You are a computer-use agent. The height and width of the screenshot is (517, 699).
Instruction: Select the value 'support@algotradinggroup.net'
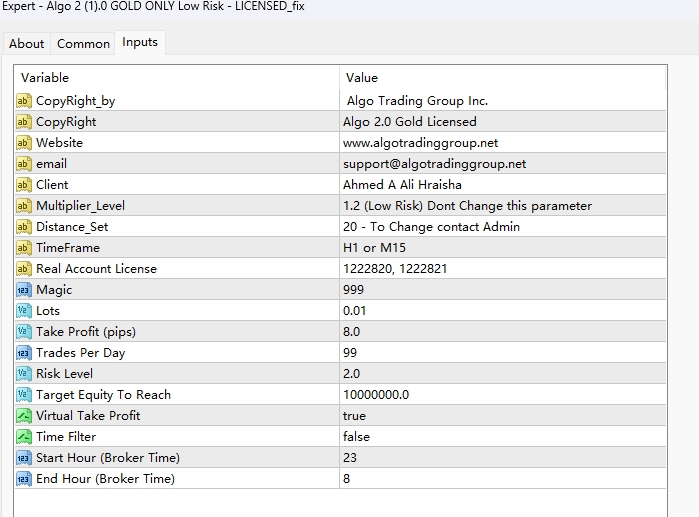(434, 164)
